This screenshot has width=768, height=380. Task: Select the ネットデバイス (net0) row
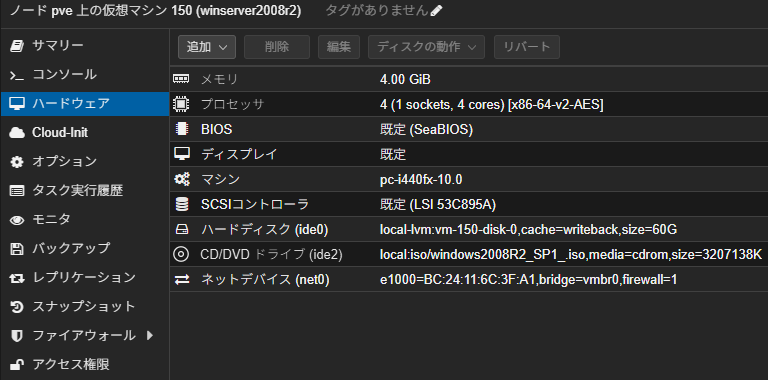pos(469,280)
